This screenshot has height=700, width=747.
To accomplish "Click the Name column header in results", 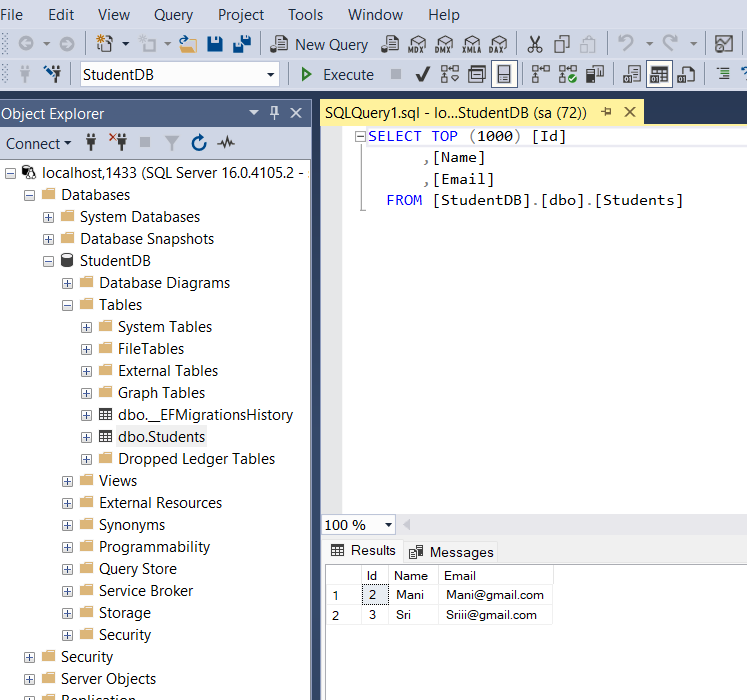I will coord(413,576).
